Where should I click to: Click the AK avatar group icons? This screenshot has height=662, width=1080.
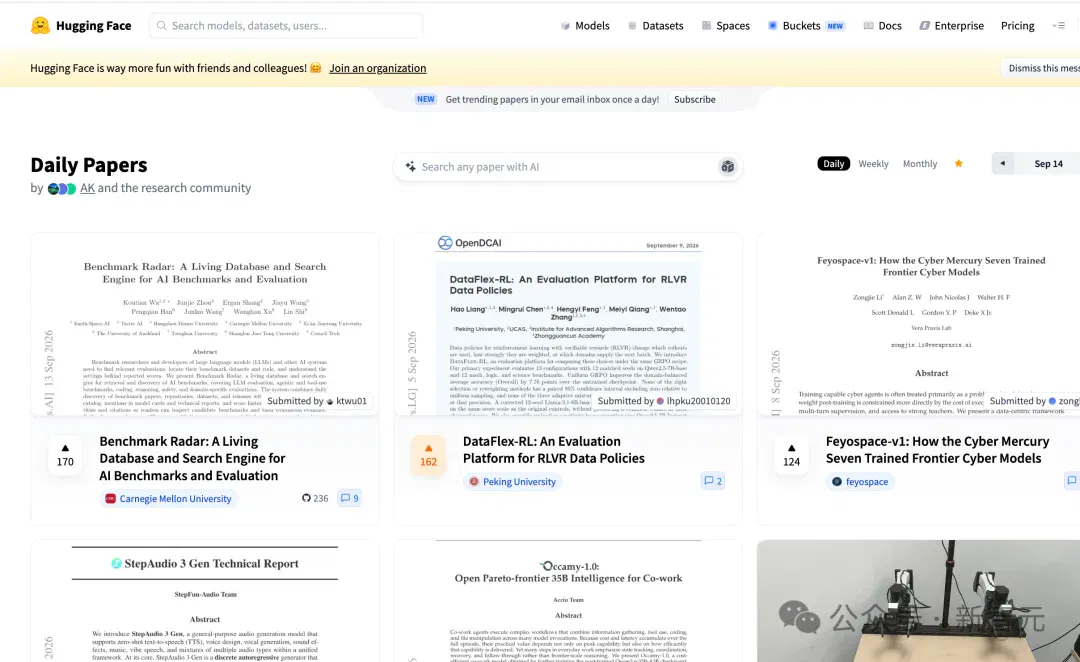tap(61, 189)
